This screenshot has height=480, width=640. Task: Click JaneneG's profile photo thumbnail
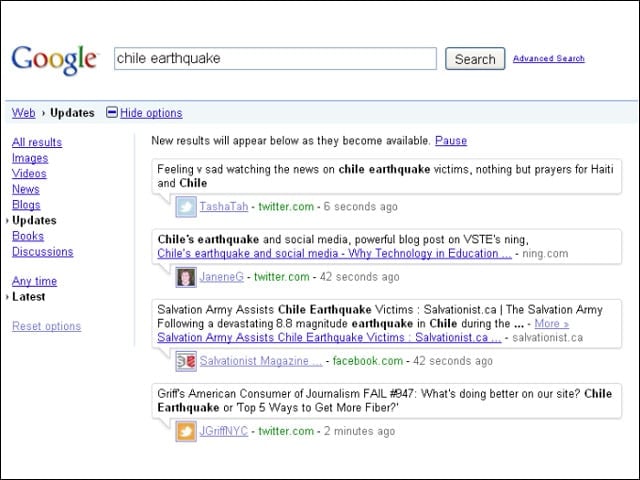[x=186, y=277]
